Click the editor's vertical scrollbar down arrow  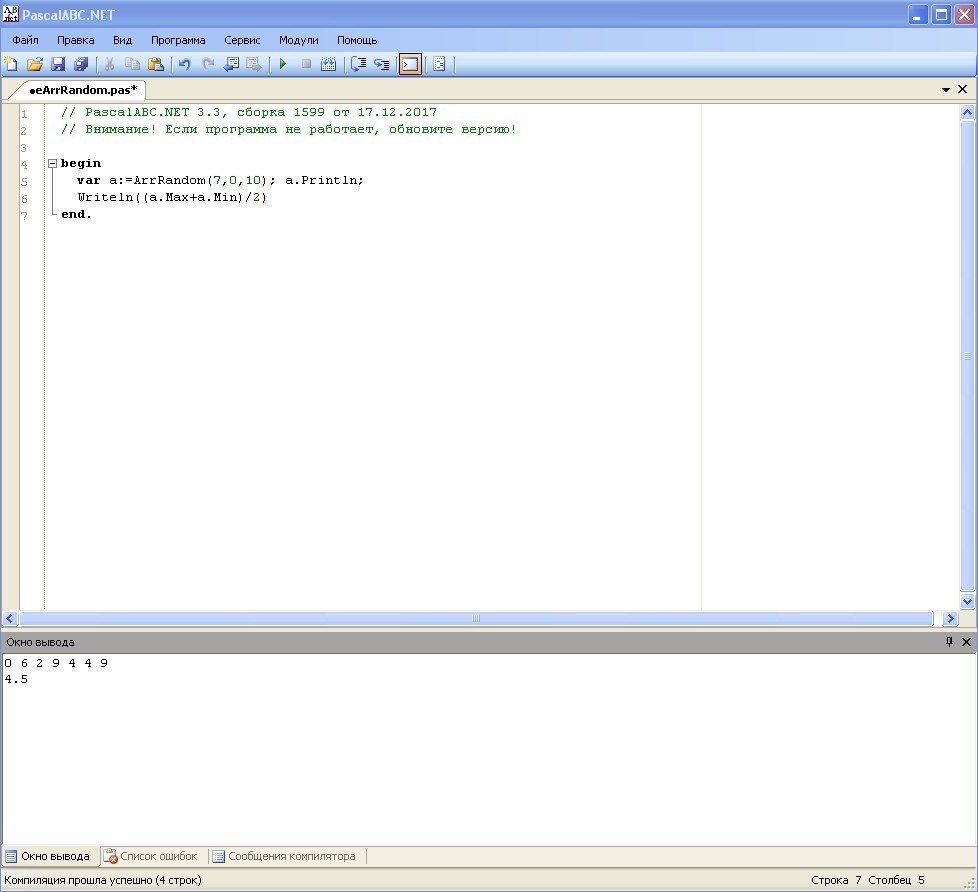click(x=967, y=602)
